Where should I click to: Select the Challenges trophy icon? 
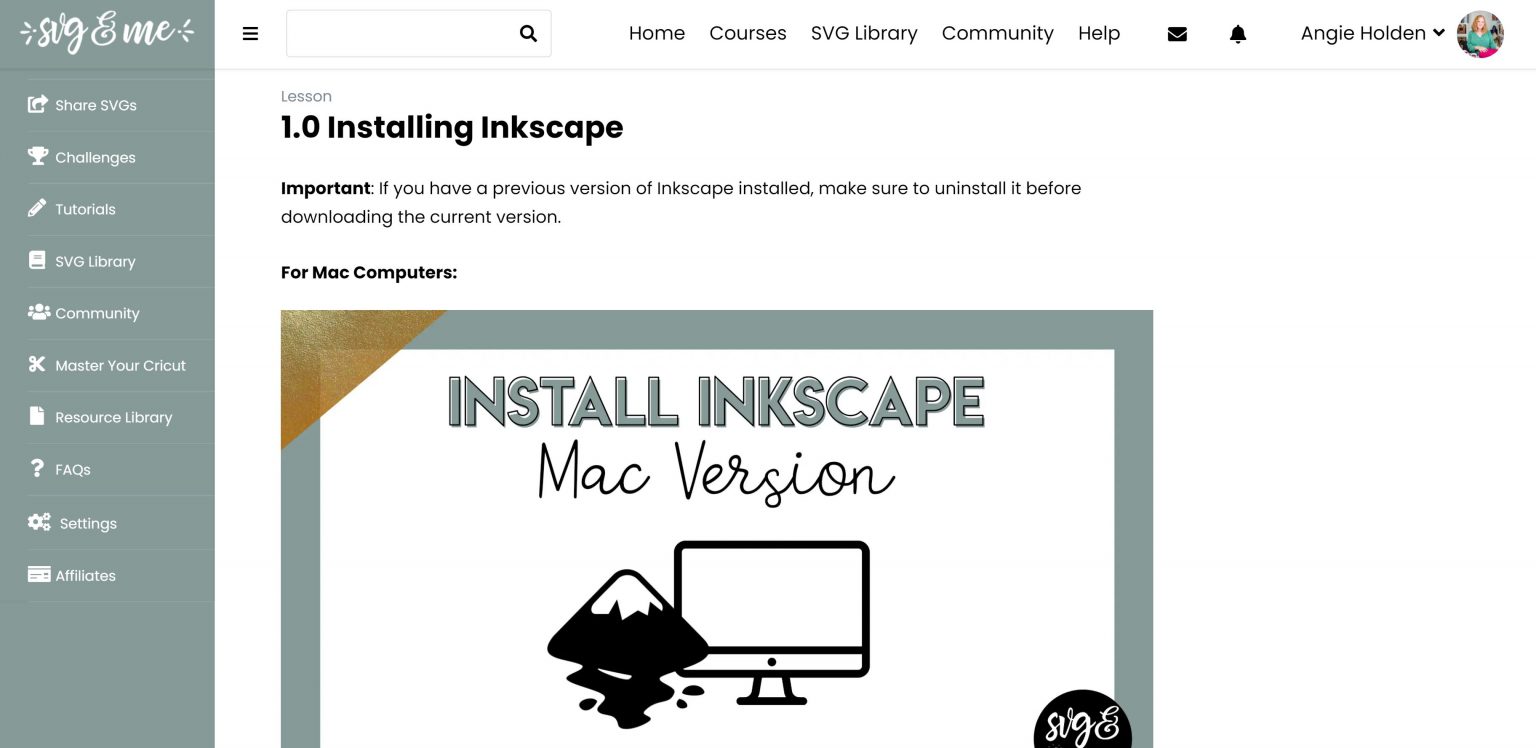tap(37, 156)
